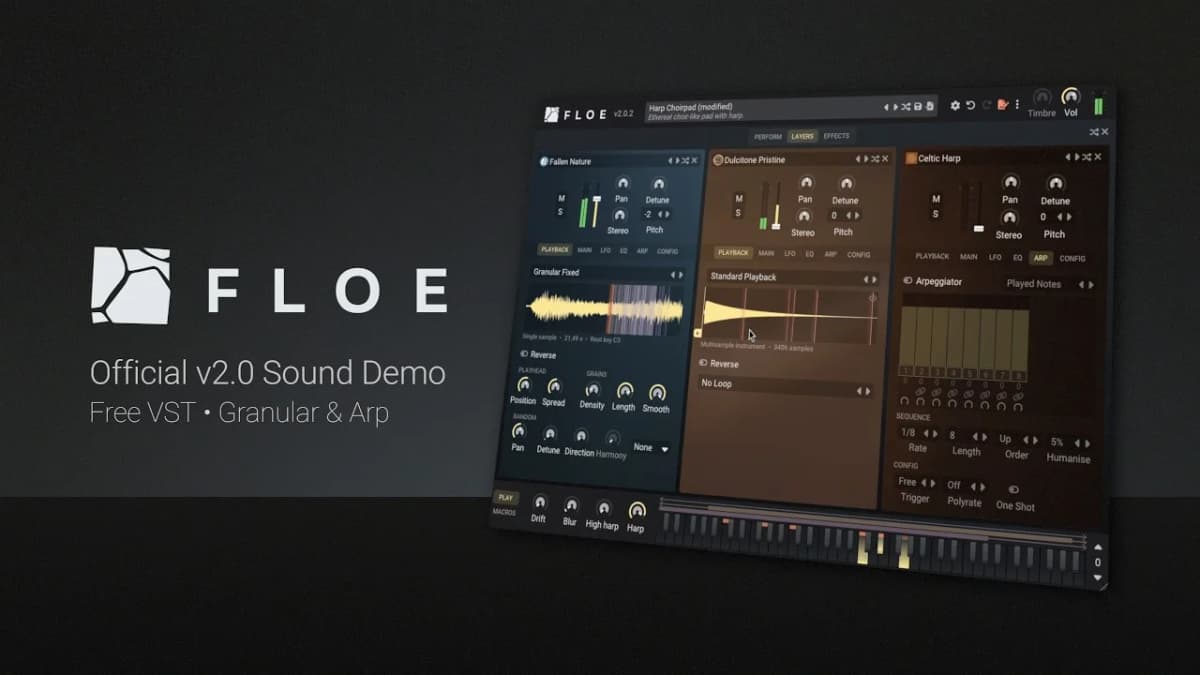Decrease keyboard octave with down arrow
Image resolution: width=1200 pixels, height=675 pixels.
click(x=1098, y=577)
